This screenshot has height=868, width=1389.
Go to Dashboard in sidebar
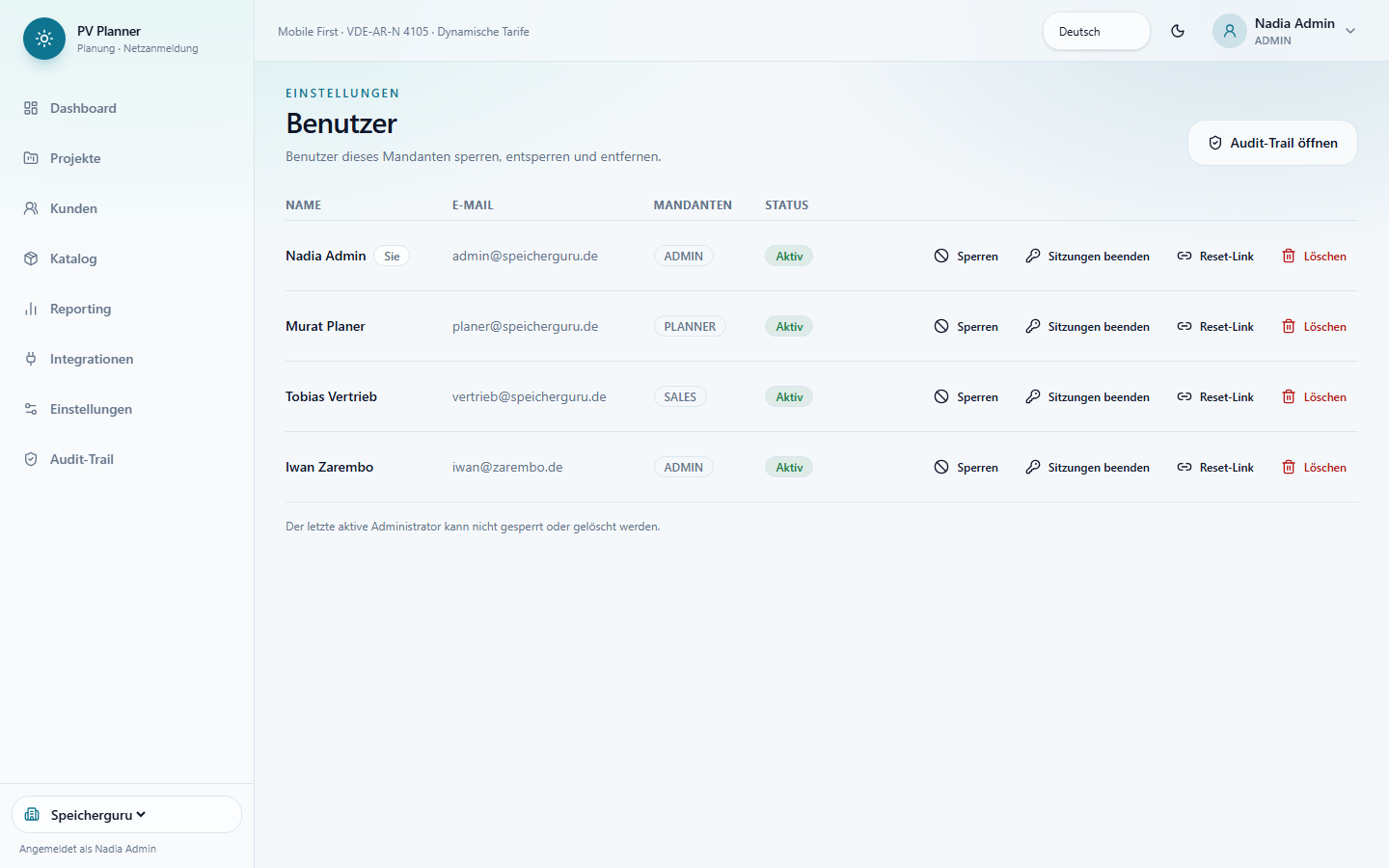[x=126, y=108]
